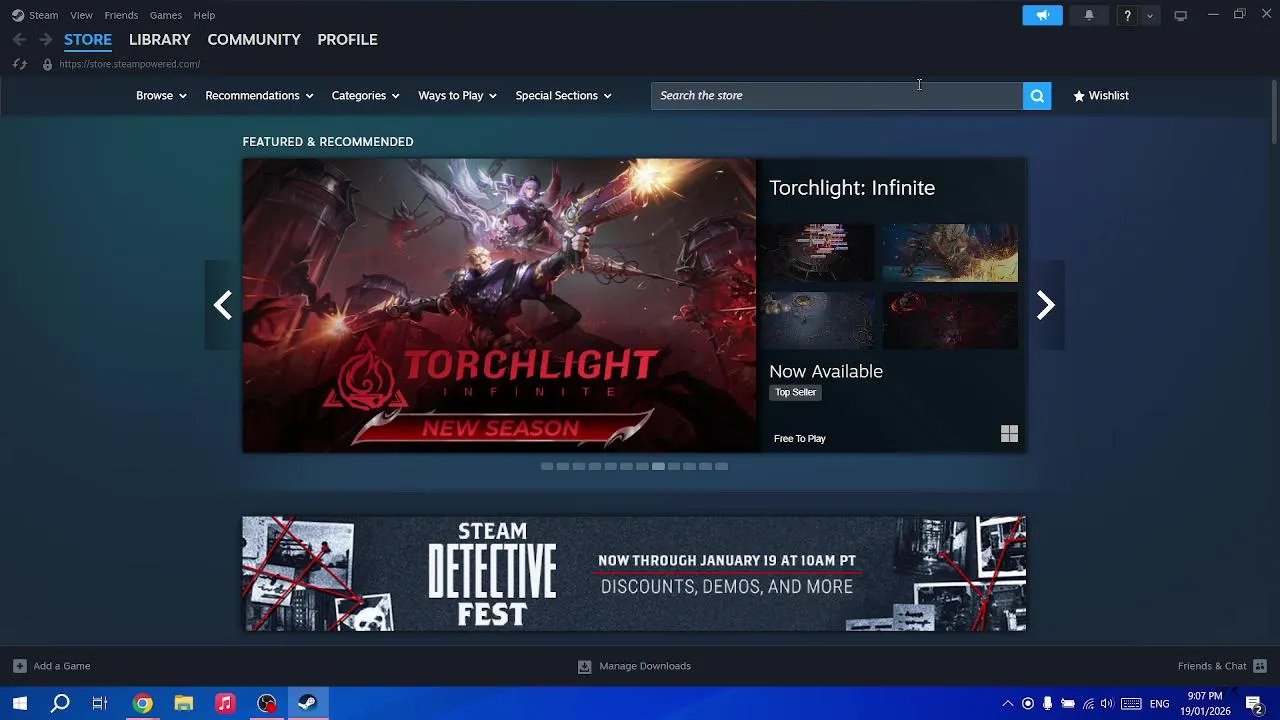Expand the Special Sections dropdown
This screenshot has height=720, width=1280.
point(563,96)
